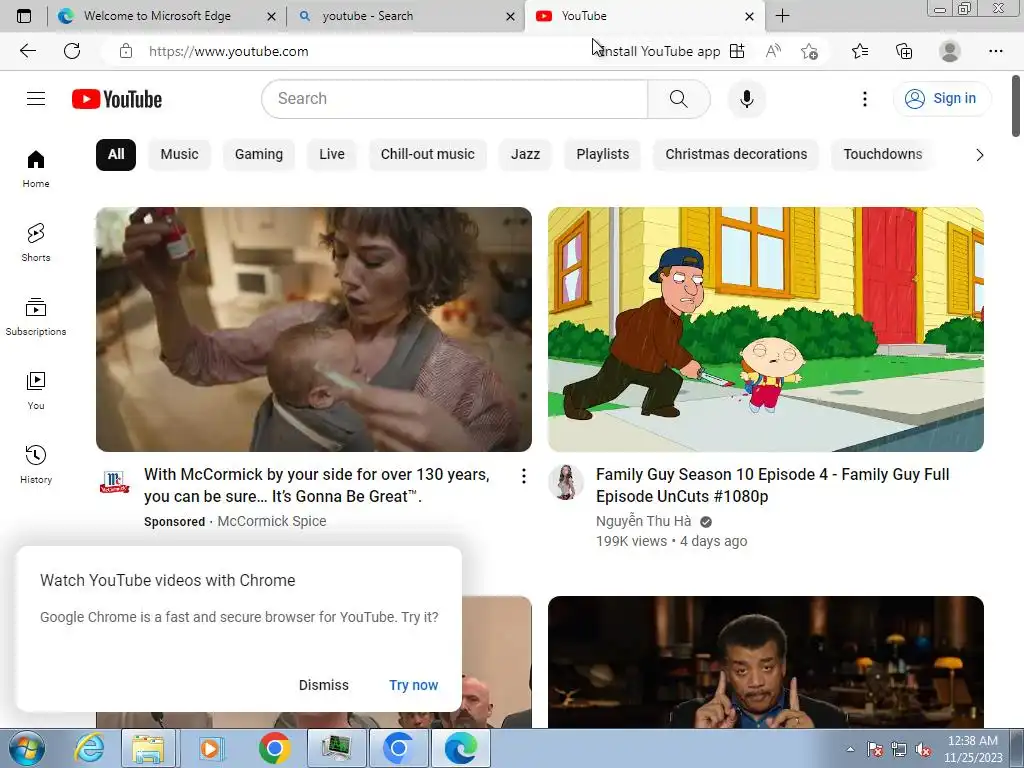This screenshot has width=1024, height=768.
Task: Click the Install YouTube app icon
Action: (x=737, y=51)
